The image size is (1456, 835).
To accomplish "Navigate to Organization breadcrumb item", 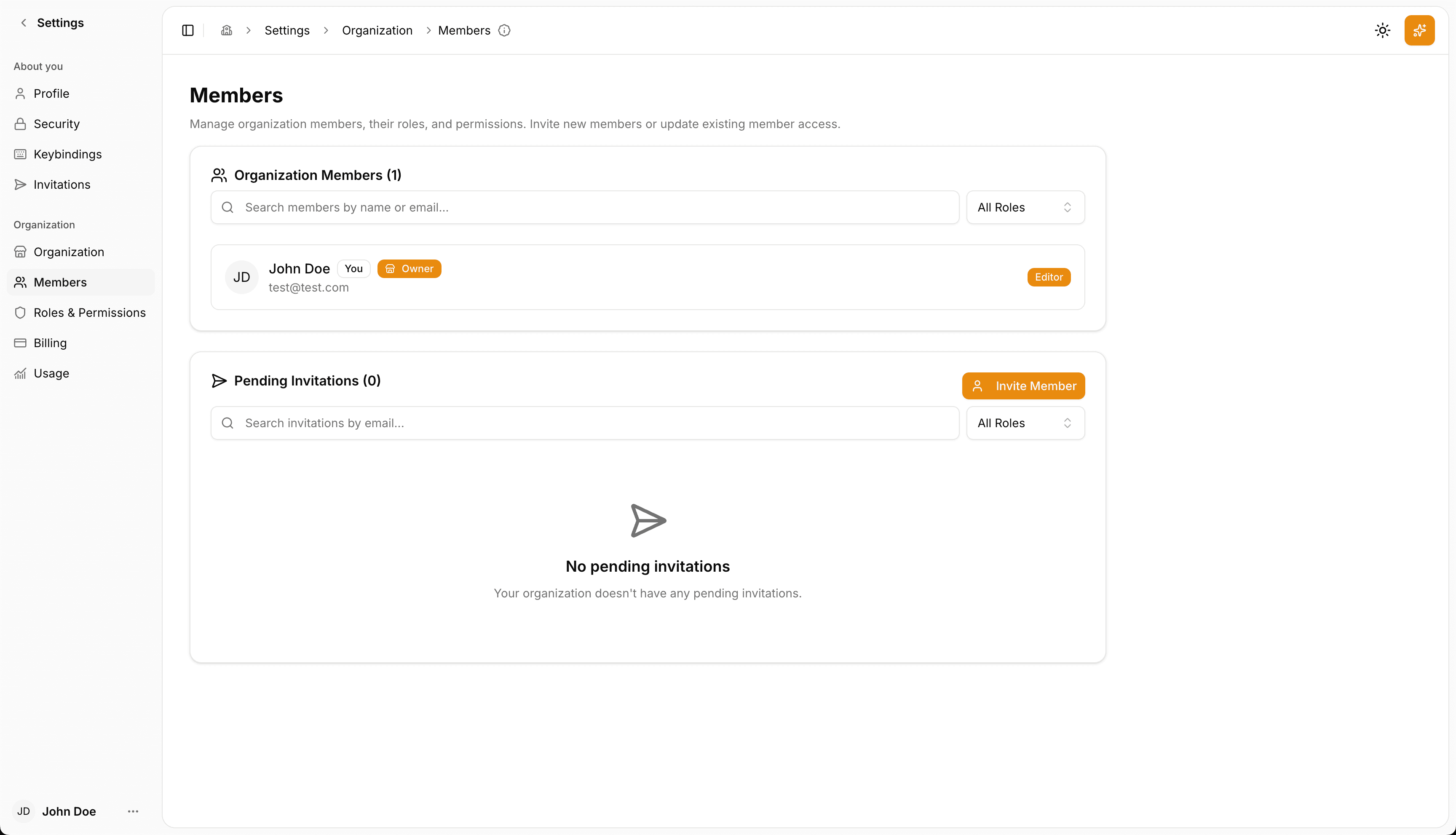I will coord(377,30).
